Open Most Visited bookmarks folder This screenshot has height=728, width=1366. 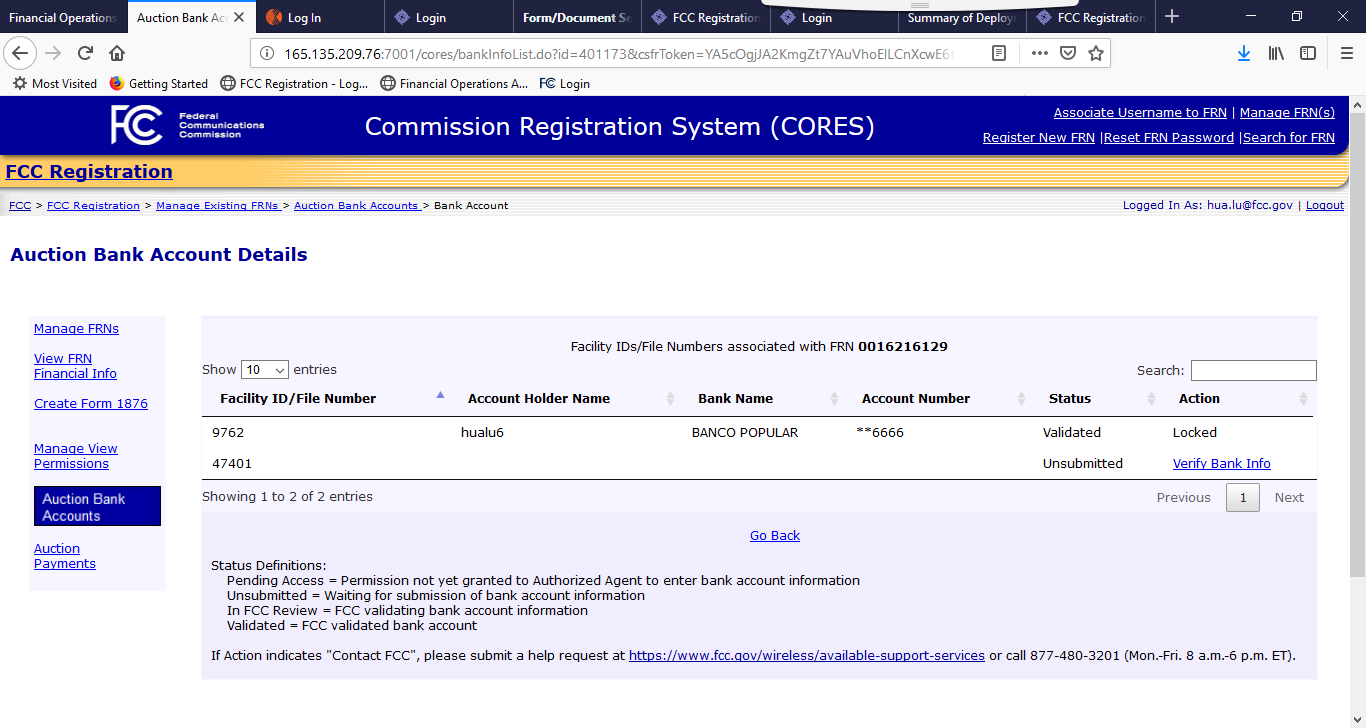[55, 84]
